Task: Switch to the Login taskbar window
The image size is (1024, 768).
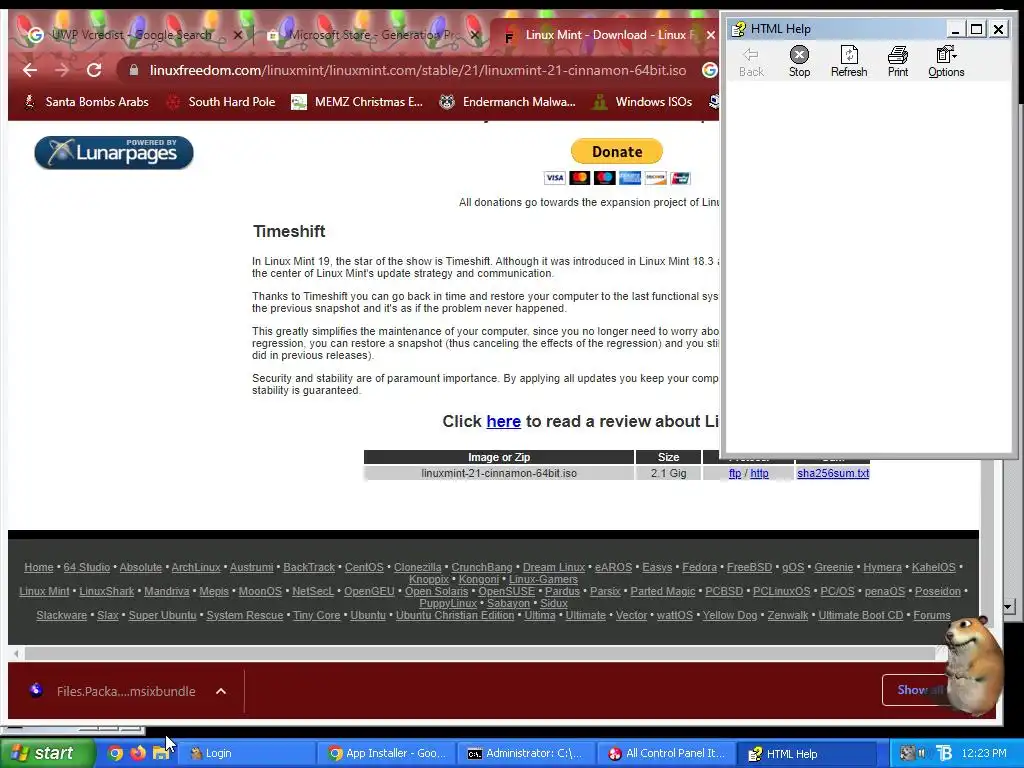Action: 245,754
